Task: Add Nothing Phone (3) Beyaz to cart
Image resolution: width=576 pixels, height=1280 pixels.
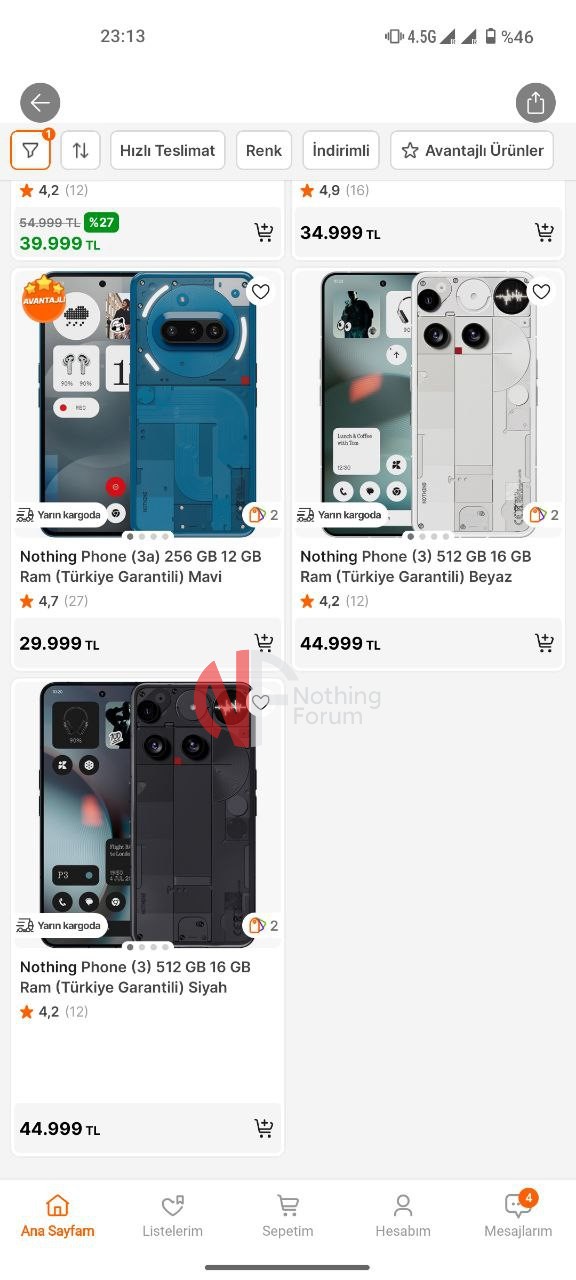Action: [x=544, y=643]
